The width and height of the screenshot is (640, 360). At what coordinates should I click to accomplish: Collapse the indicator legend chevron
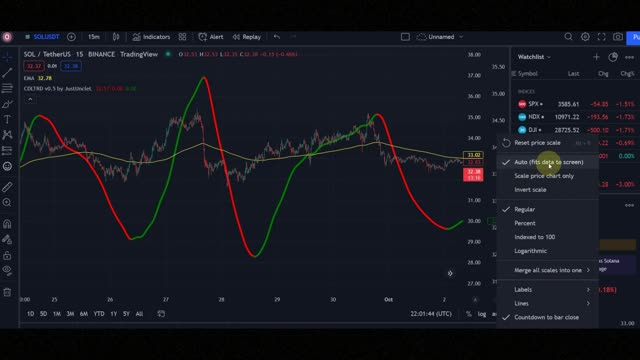(30, 99)
